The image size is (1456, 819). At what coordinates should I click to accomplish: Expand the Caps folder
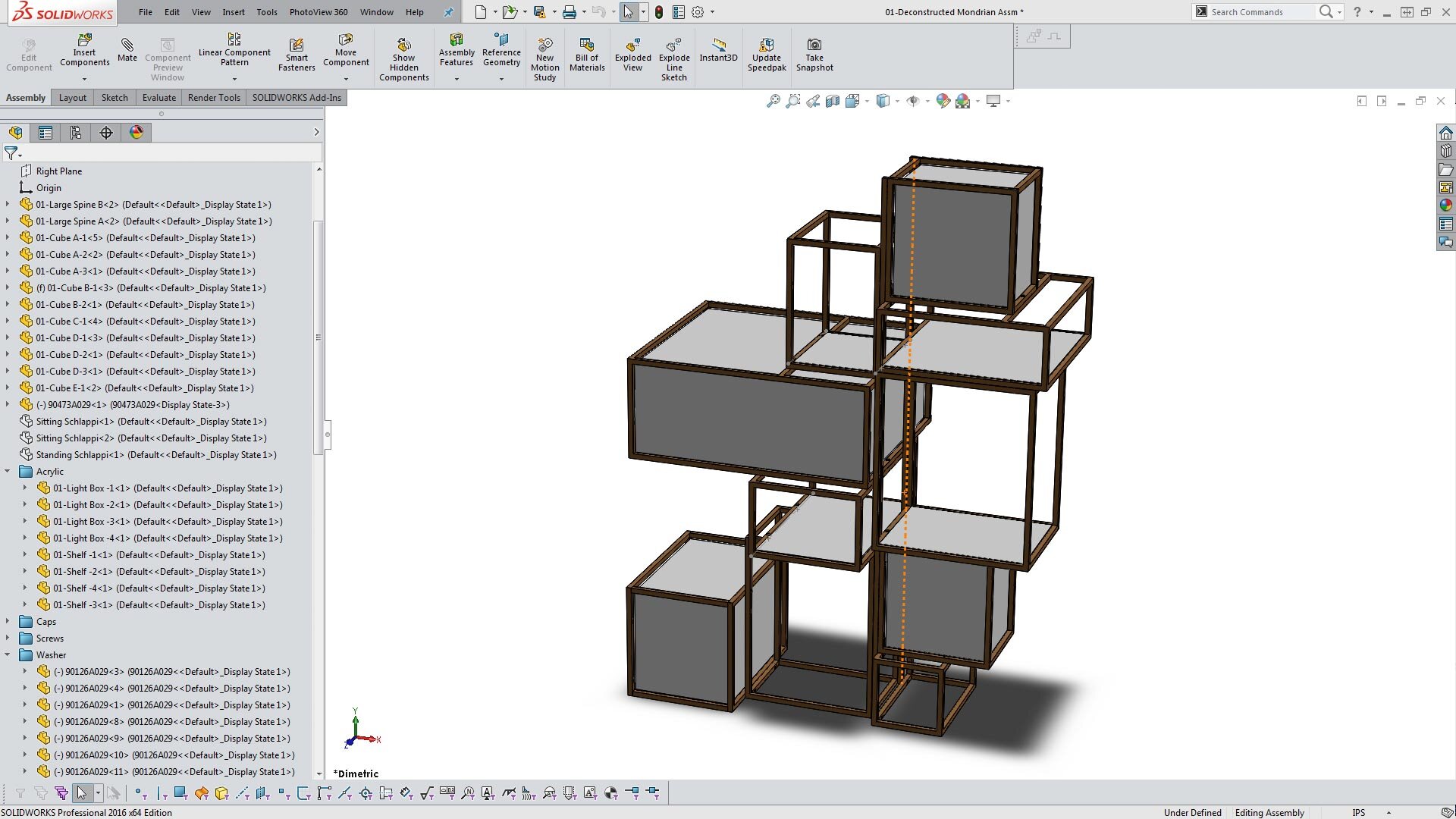[x=8, y=621]
